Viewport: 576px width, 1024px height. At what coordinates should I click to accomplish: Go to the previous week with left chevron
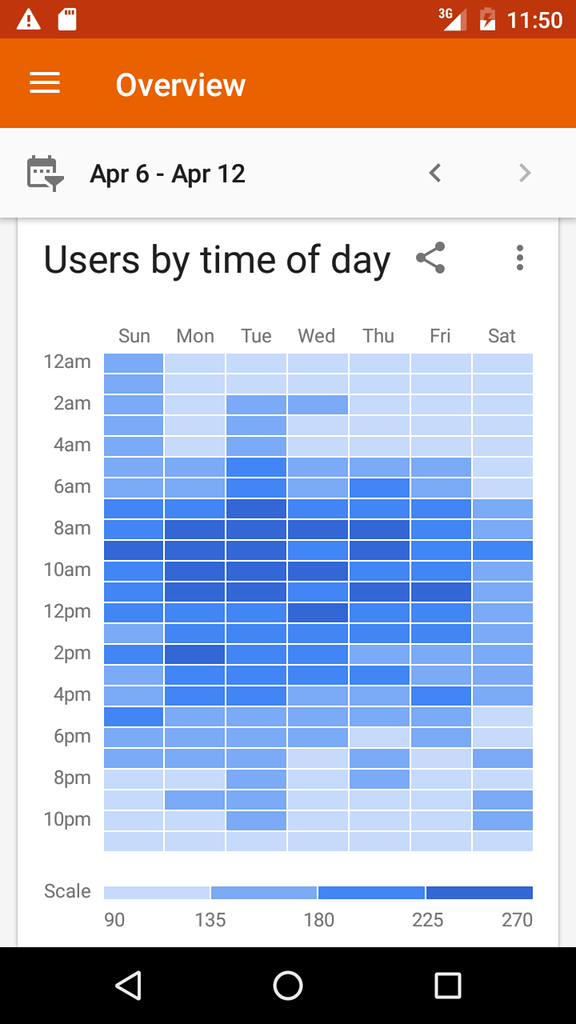pyautogui.click(x=435, y=172)
